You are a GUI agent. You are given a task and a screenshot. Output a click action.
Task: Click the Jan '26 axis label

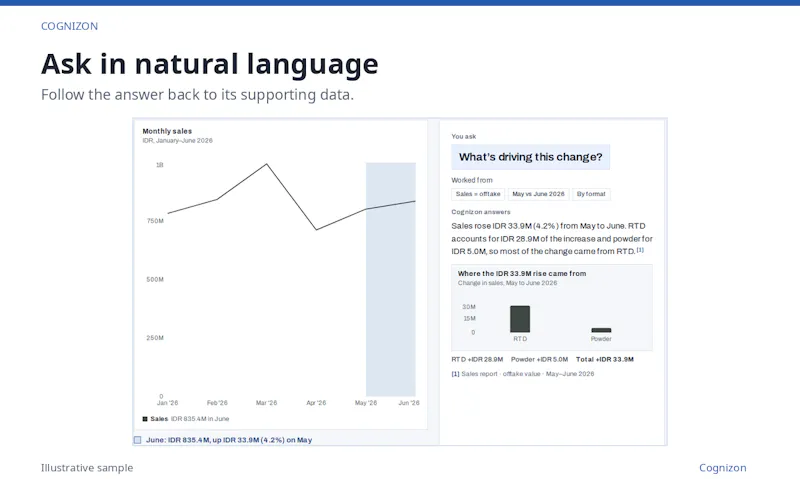click(167, 403)
